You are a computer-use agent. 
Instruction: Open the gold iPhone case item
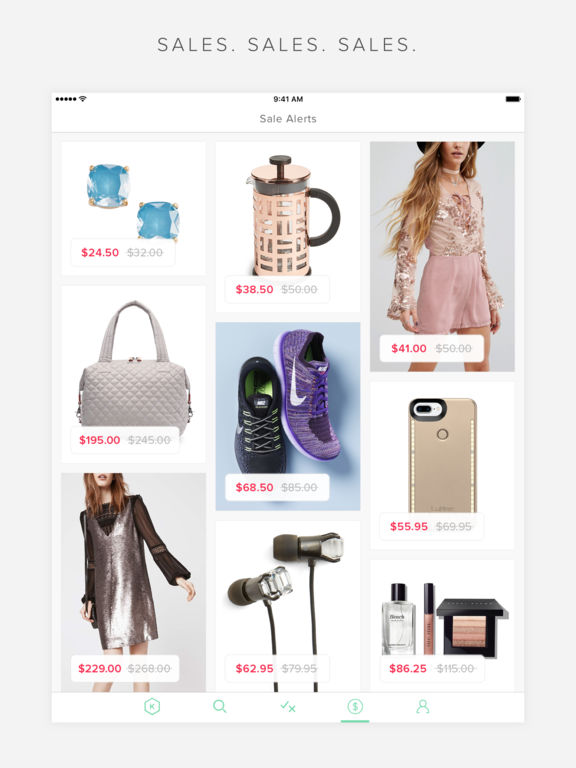point(442,465)
